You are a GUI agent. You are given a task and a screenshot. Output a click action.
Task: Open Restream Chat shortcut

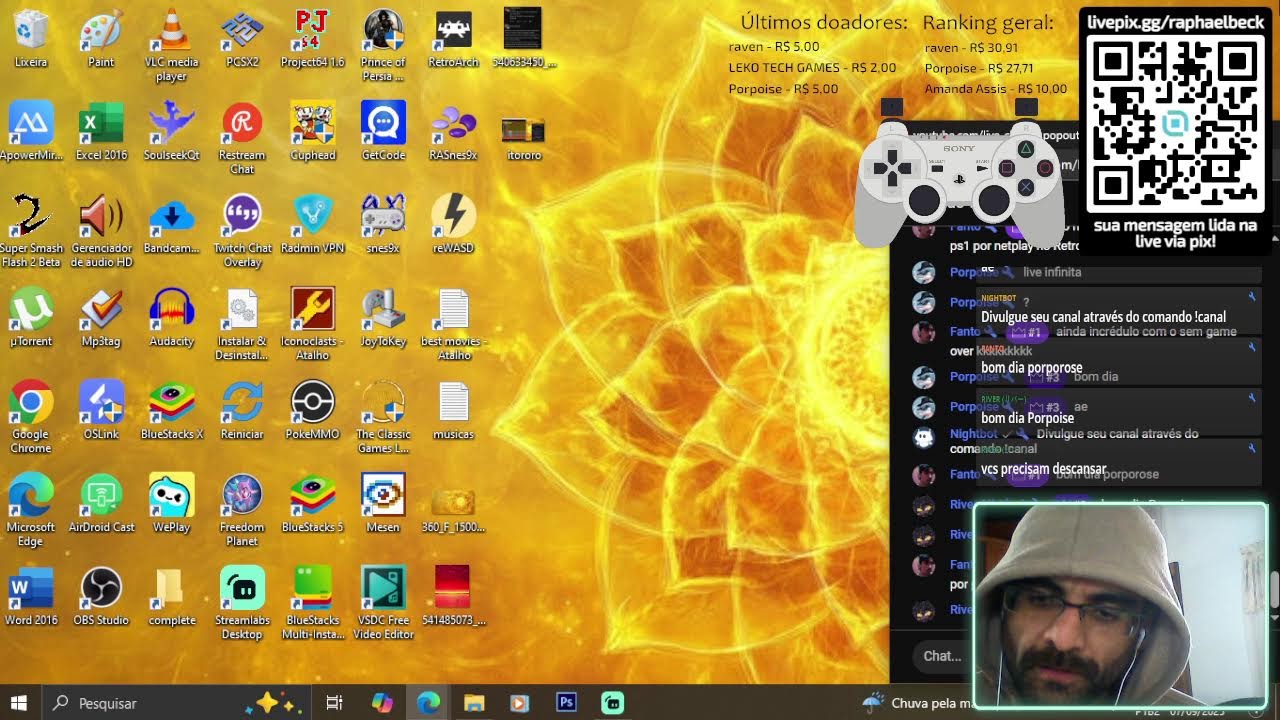tap(242, 139)
